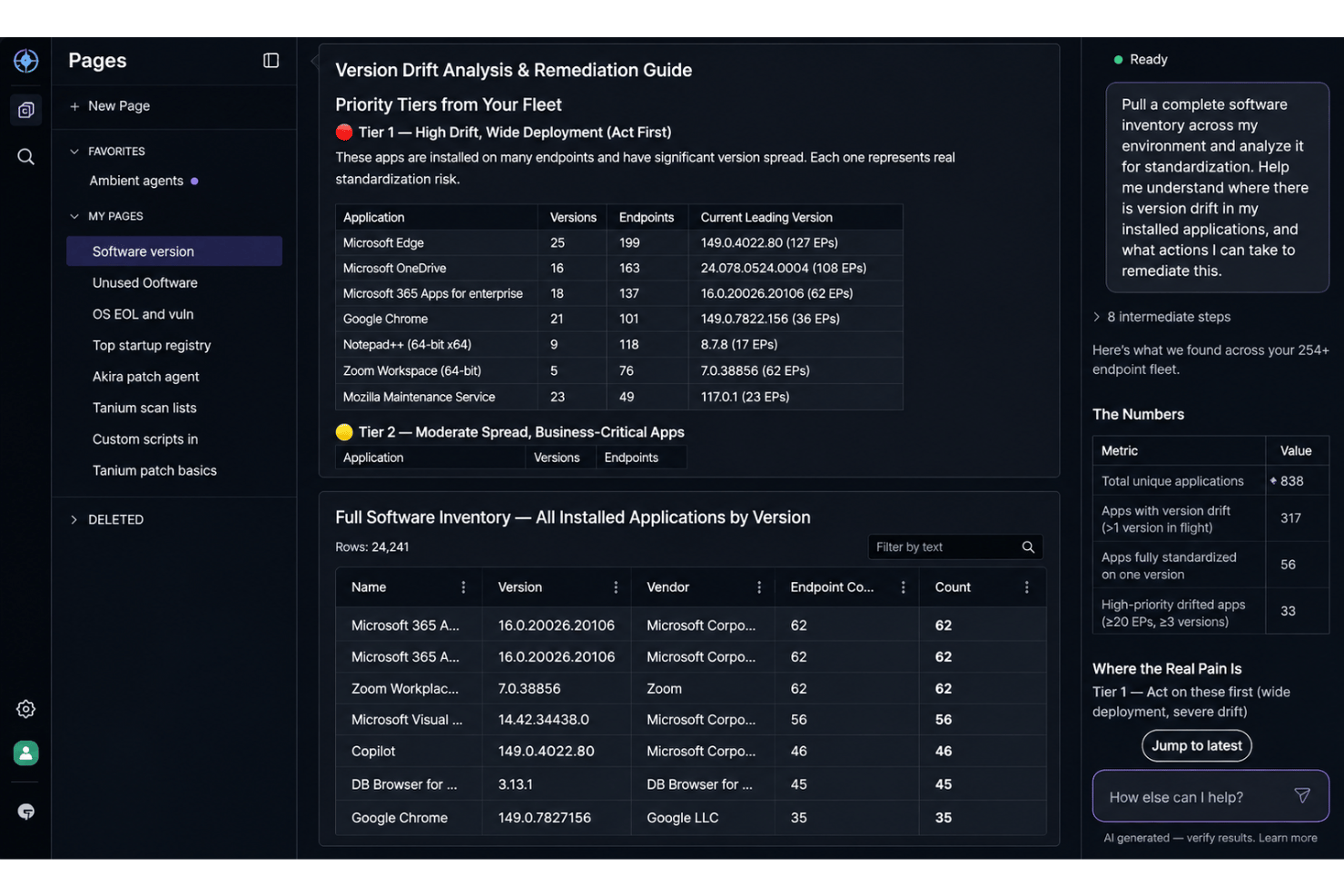Click the Rows: 24,241 label
This screenshot has height=896, width=1344.
coord(372,546)
